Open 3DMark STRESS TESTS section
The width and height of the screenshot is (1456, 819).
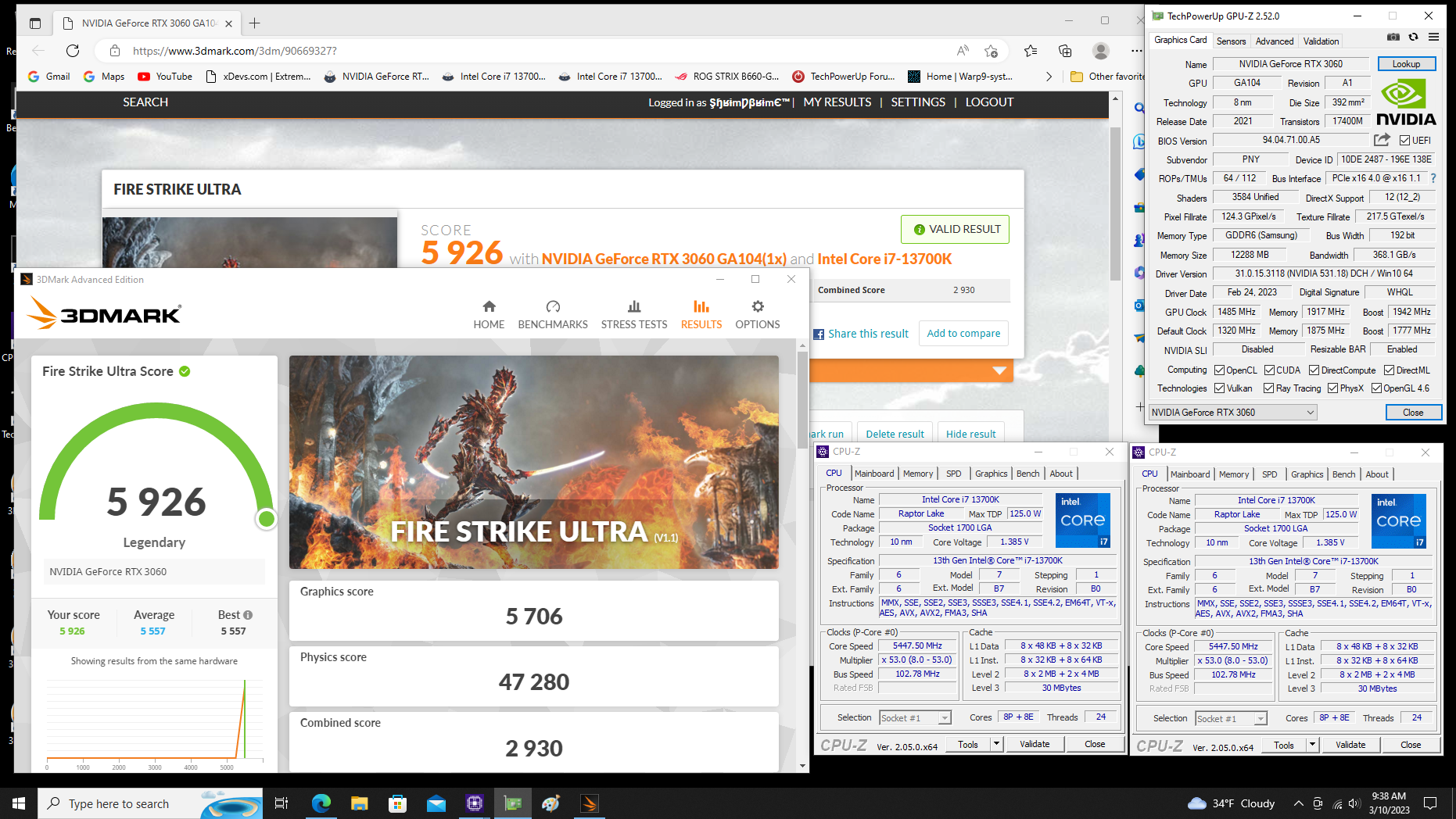(634, 315)
